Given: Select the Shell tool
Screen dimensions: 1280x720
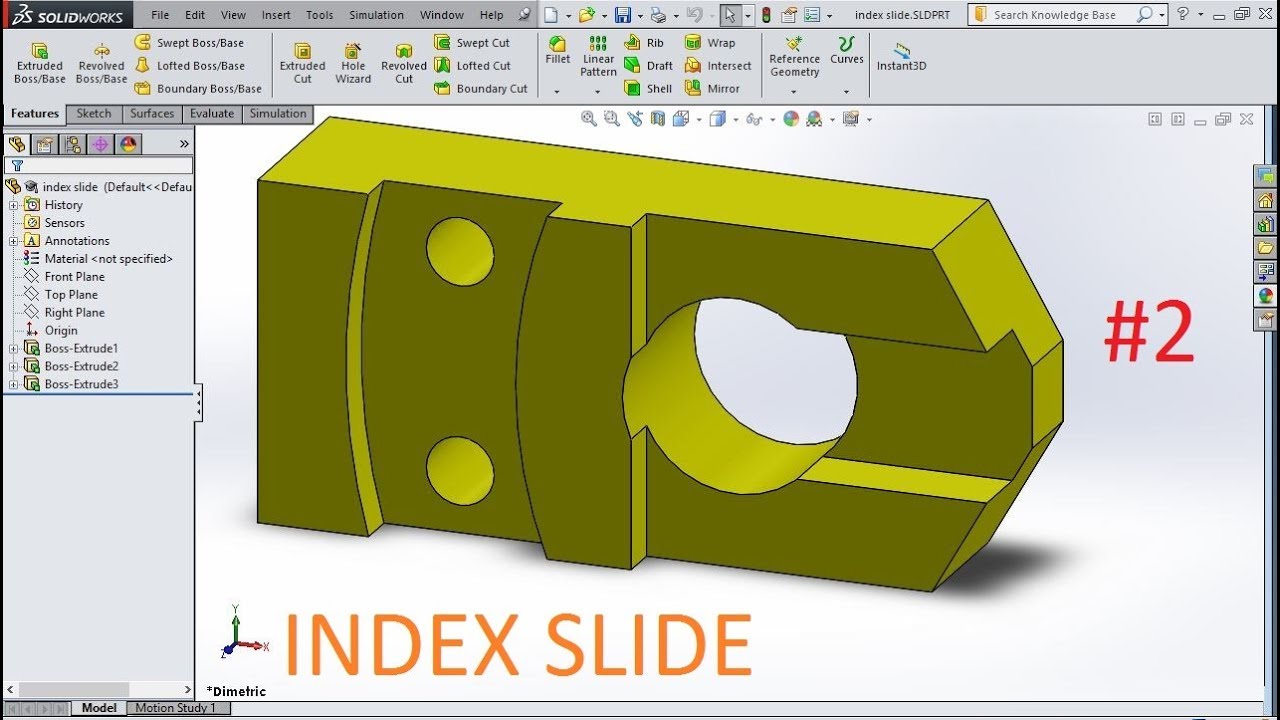Looking at the screenshot, I should 648,89.
